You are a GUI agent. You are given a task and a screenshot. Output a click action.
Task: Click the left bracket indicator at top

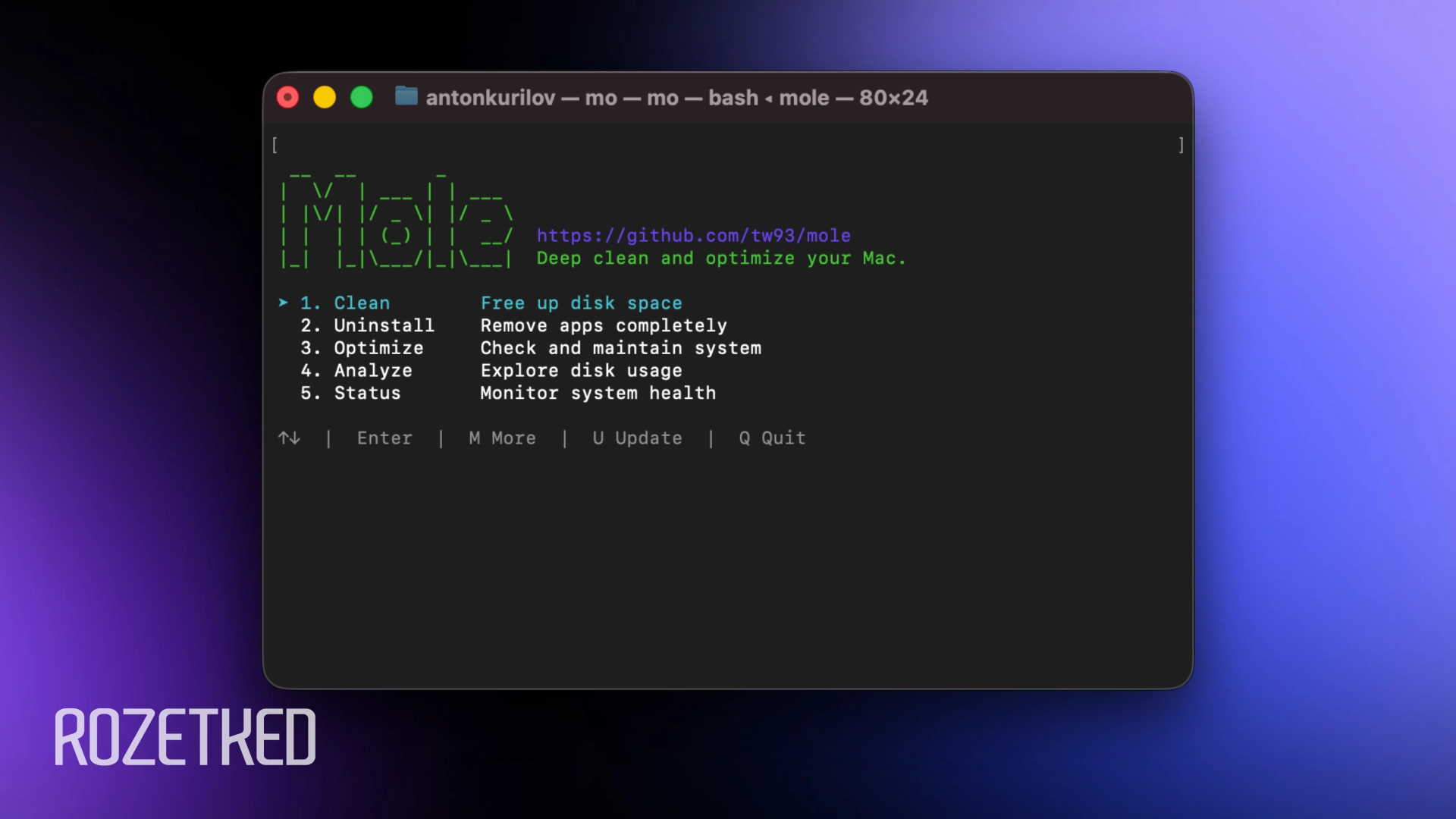pyautogui.click(x=275, y=145)
